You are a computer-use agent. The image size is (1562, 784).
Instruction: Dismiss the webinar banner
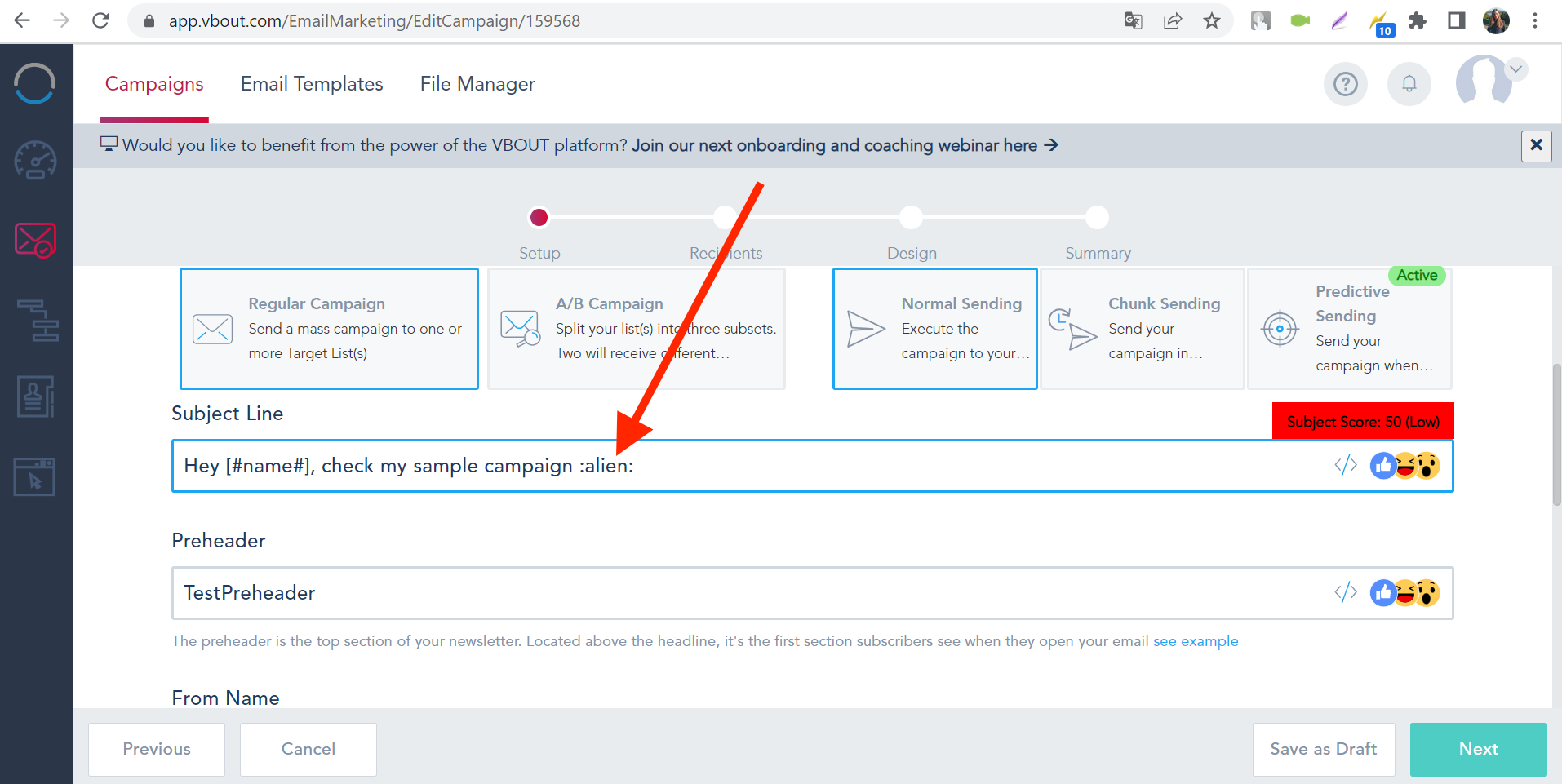tap(1536, 145)
